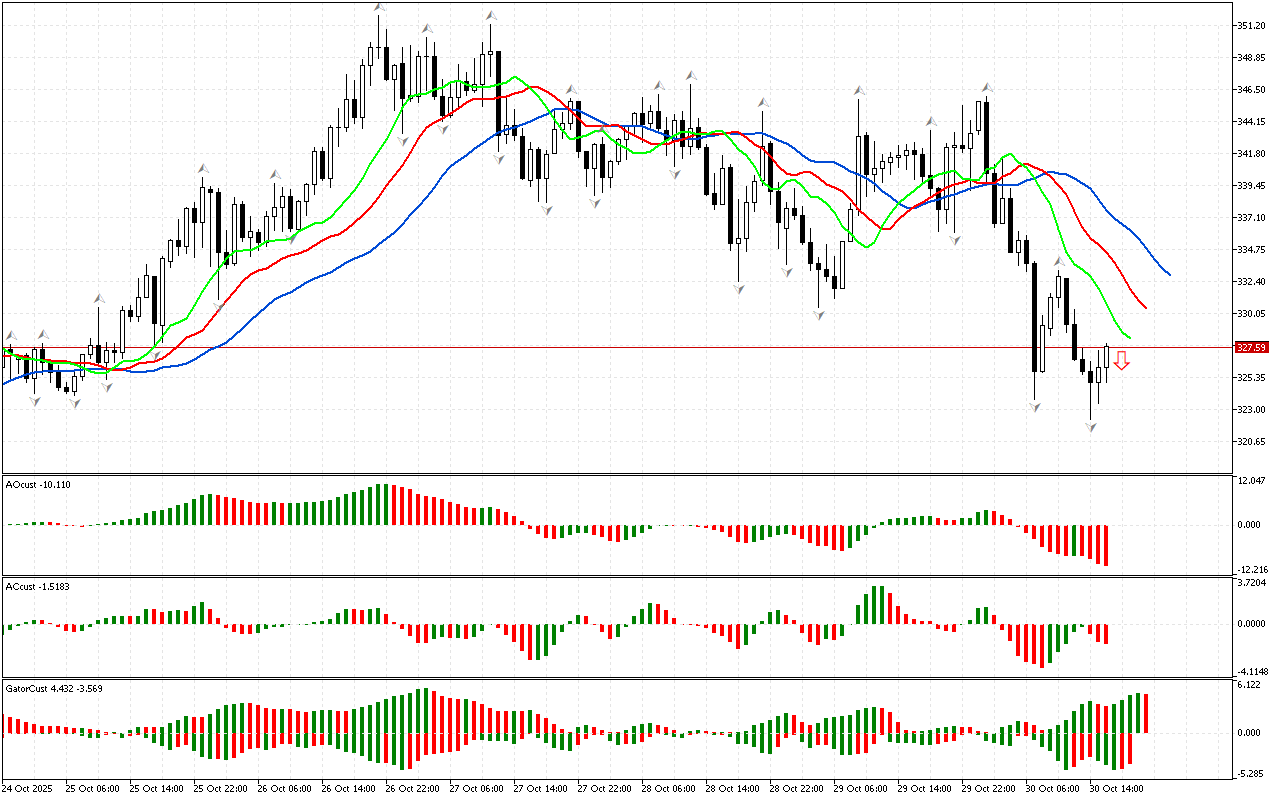1280x800 pixels.
Task: Click the right end of the red Alligator line
Action: (x=1145, y=307)
